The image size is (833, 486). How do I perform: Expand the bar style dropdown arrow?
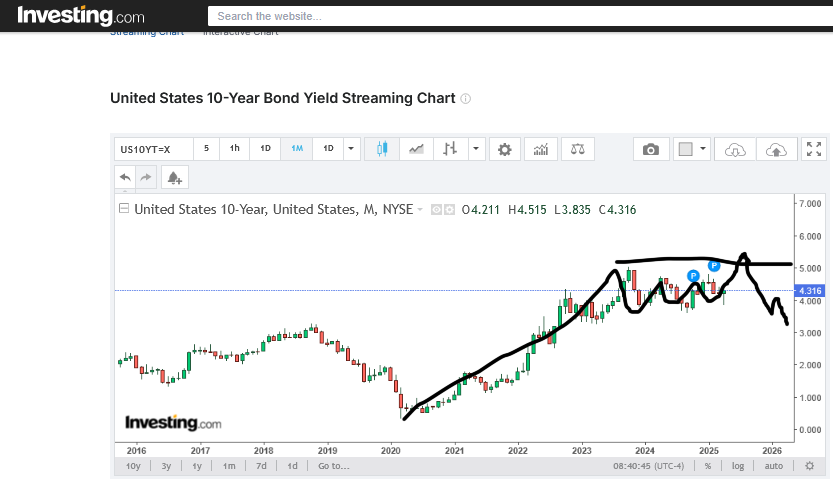(476, 149)
